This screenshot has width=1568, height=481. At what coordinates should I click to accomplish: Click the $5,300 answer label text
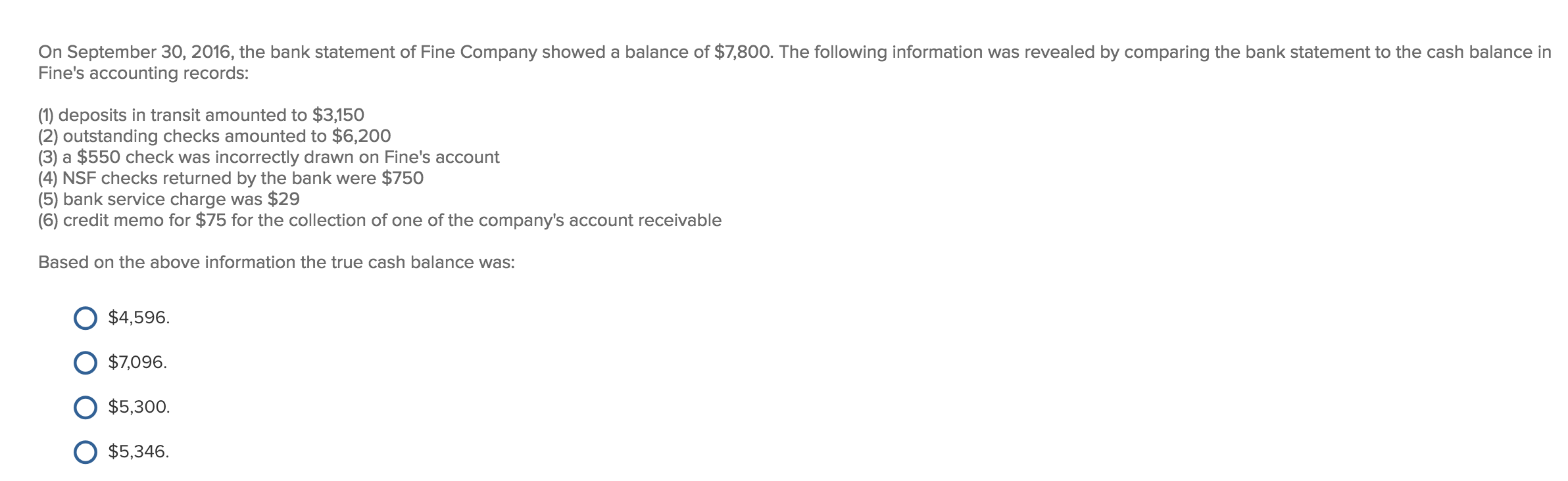(137, 409)
